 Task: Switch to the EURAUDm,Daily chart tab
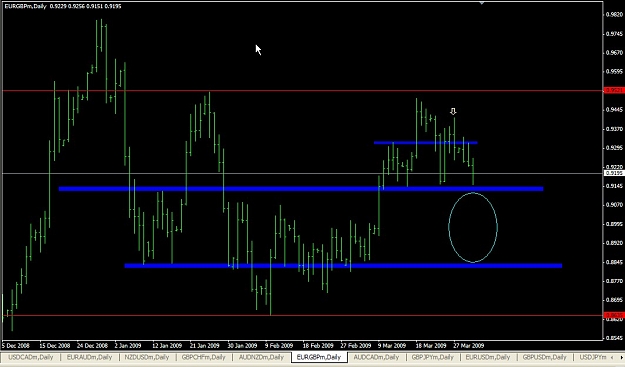point(89,357)
